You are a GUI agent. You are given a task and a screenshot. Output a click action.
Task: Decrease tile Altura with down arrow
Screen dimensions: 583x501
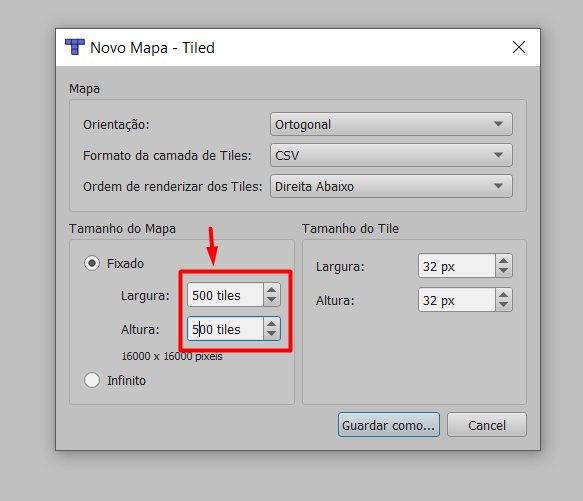pos(504,305)
